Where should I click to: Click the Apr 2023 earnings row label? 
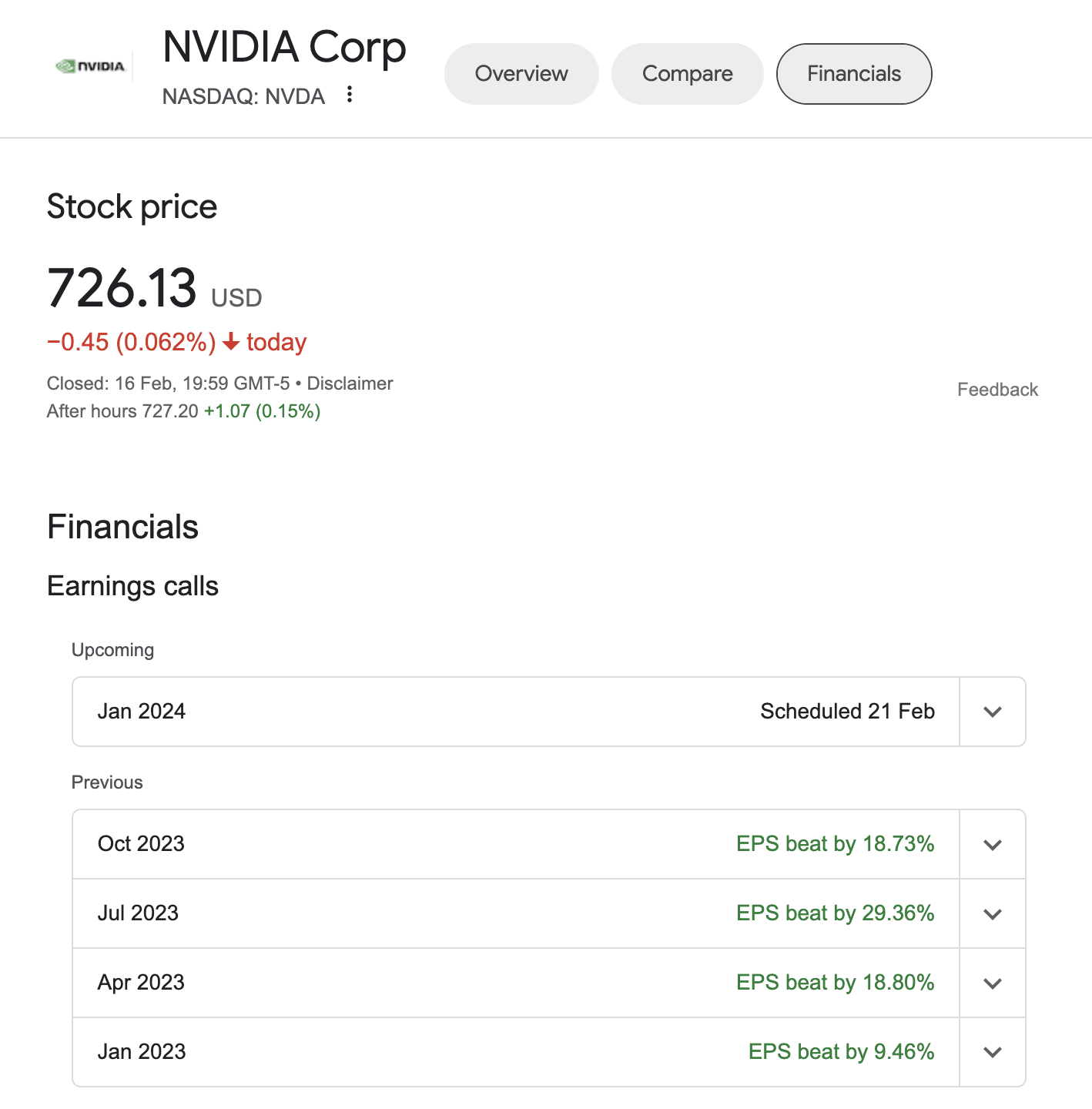pyautogui.click(x=141, y=983)
